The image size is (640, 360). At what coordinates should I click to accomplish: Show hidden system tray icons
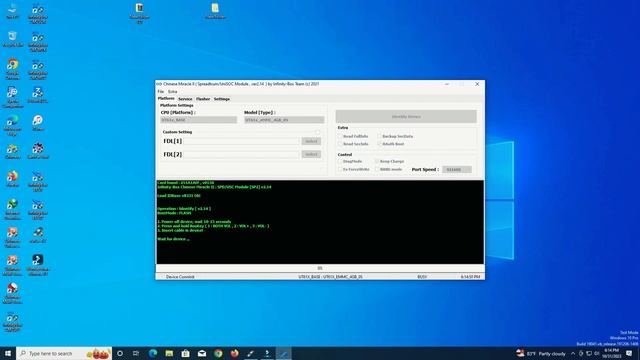[x=573, y=353]
